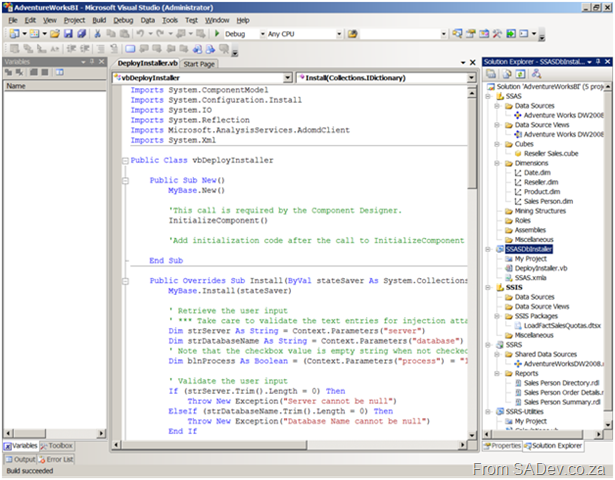Open the Find combo box dropdown arrow
The width and height of the screenshot is (615, 480).
tap(444, 34)
